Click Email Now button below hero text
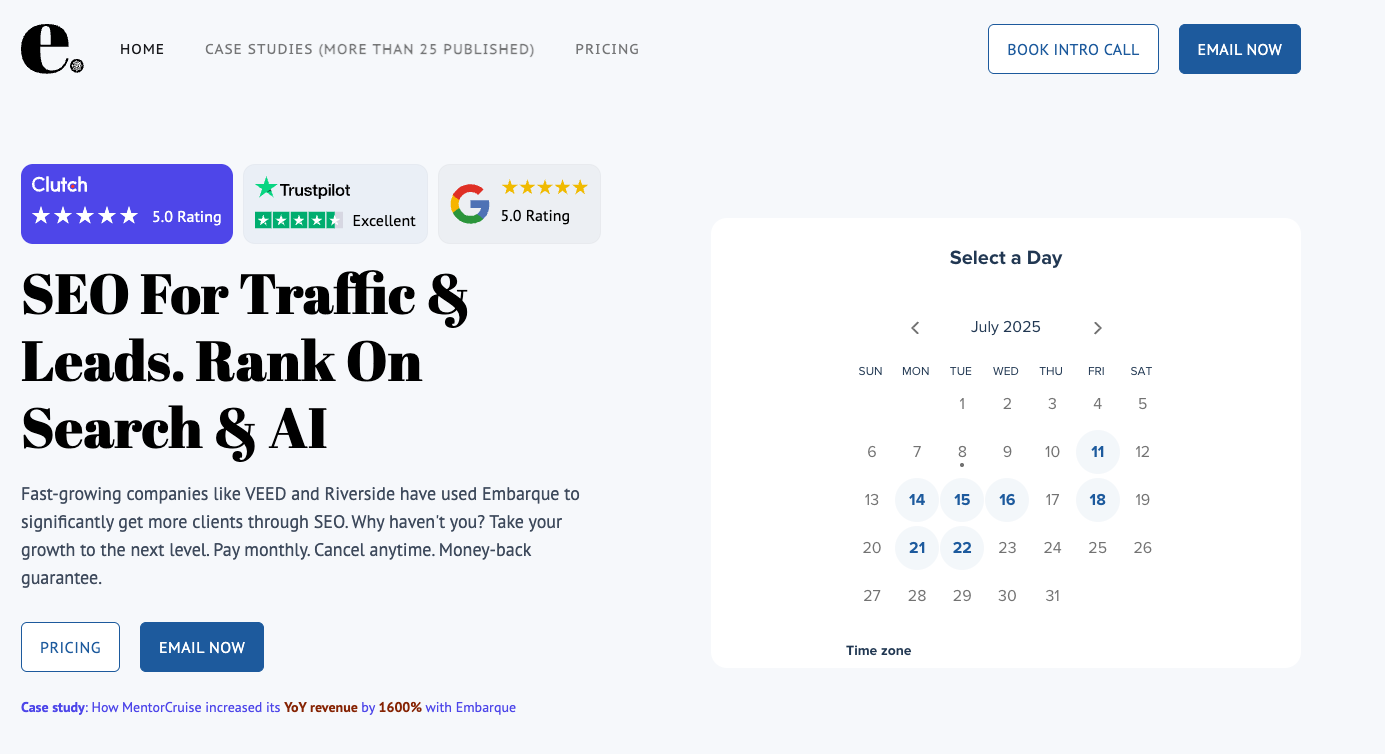The height and width of the screenshot is (754, 1385). (x=202, y=647)
